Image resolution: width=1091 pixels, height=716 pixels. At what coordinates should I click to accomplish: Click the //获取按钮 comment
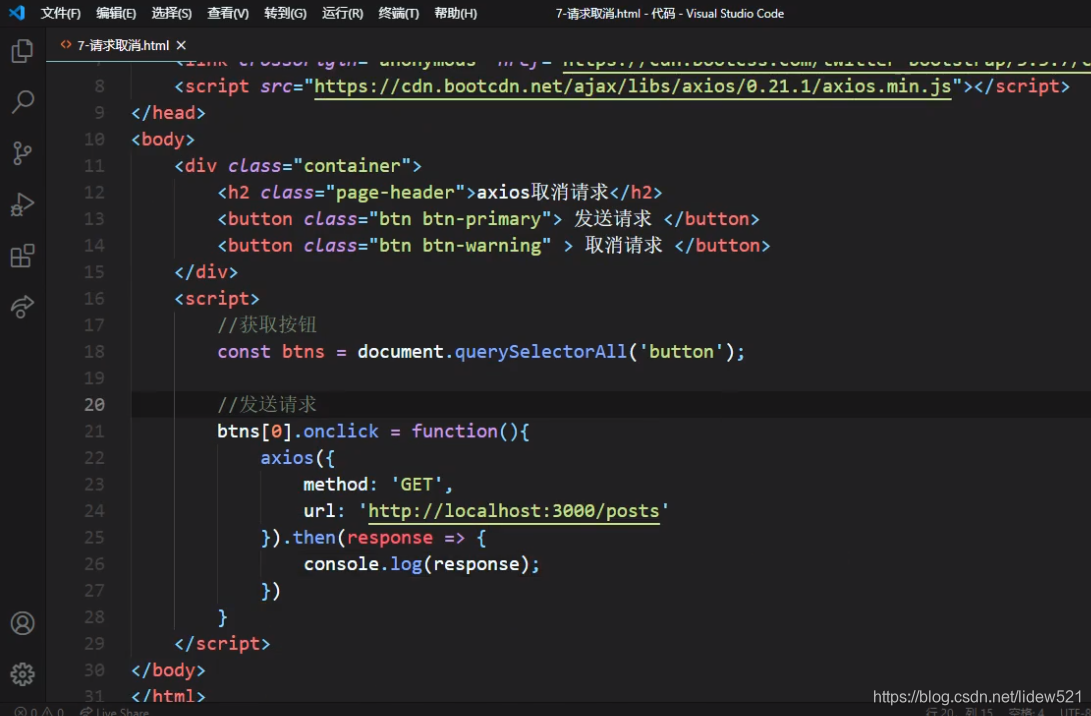pyautogui.click(x=267, y=325)
